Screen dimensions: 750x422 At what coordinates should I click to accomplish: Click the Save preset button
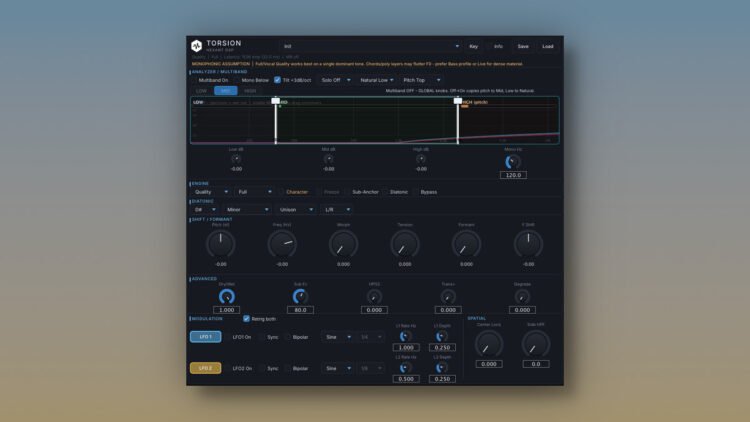point(523,46)
